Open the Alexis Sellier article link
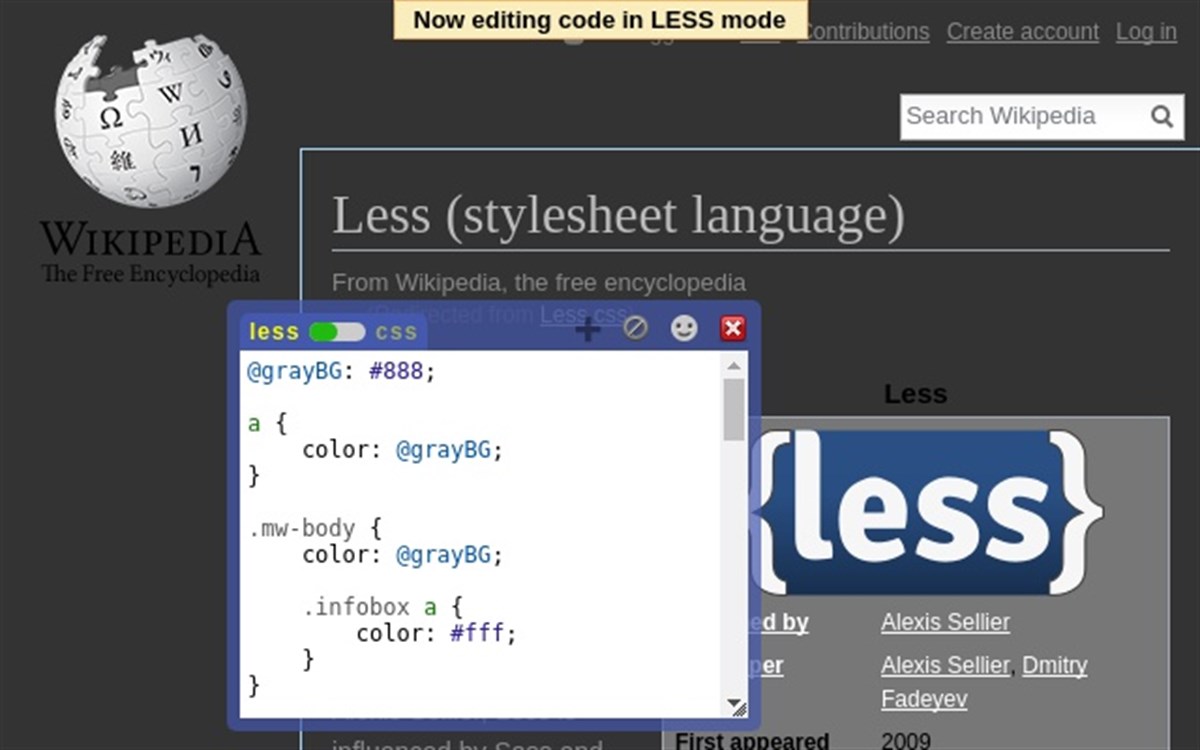Viewport: 1200px width, 750px height. [x=944, y=622]
